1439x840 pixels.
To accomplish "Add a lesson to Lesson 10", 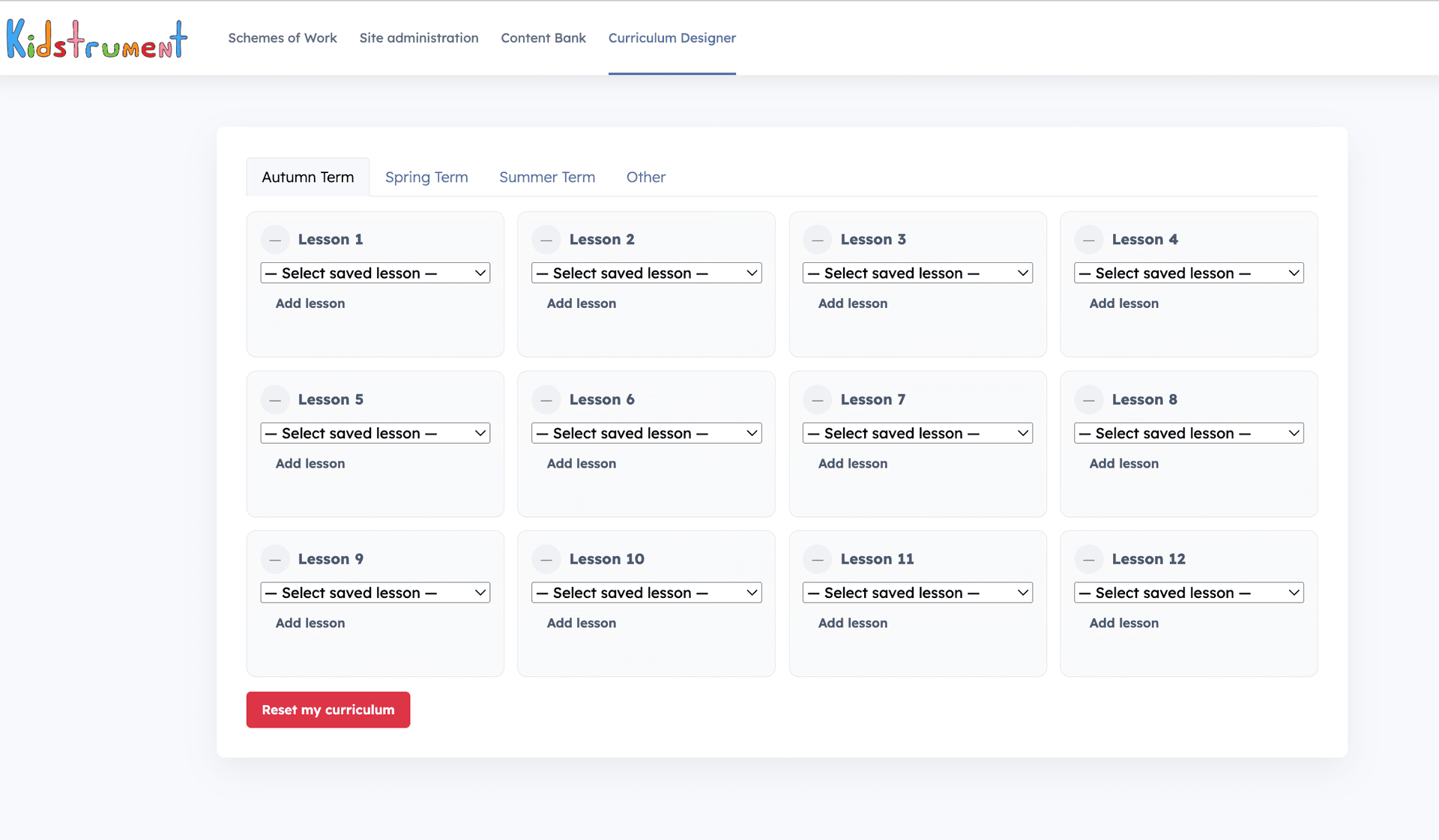I will (582, 623).
